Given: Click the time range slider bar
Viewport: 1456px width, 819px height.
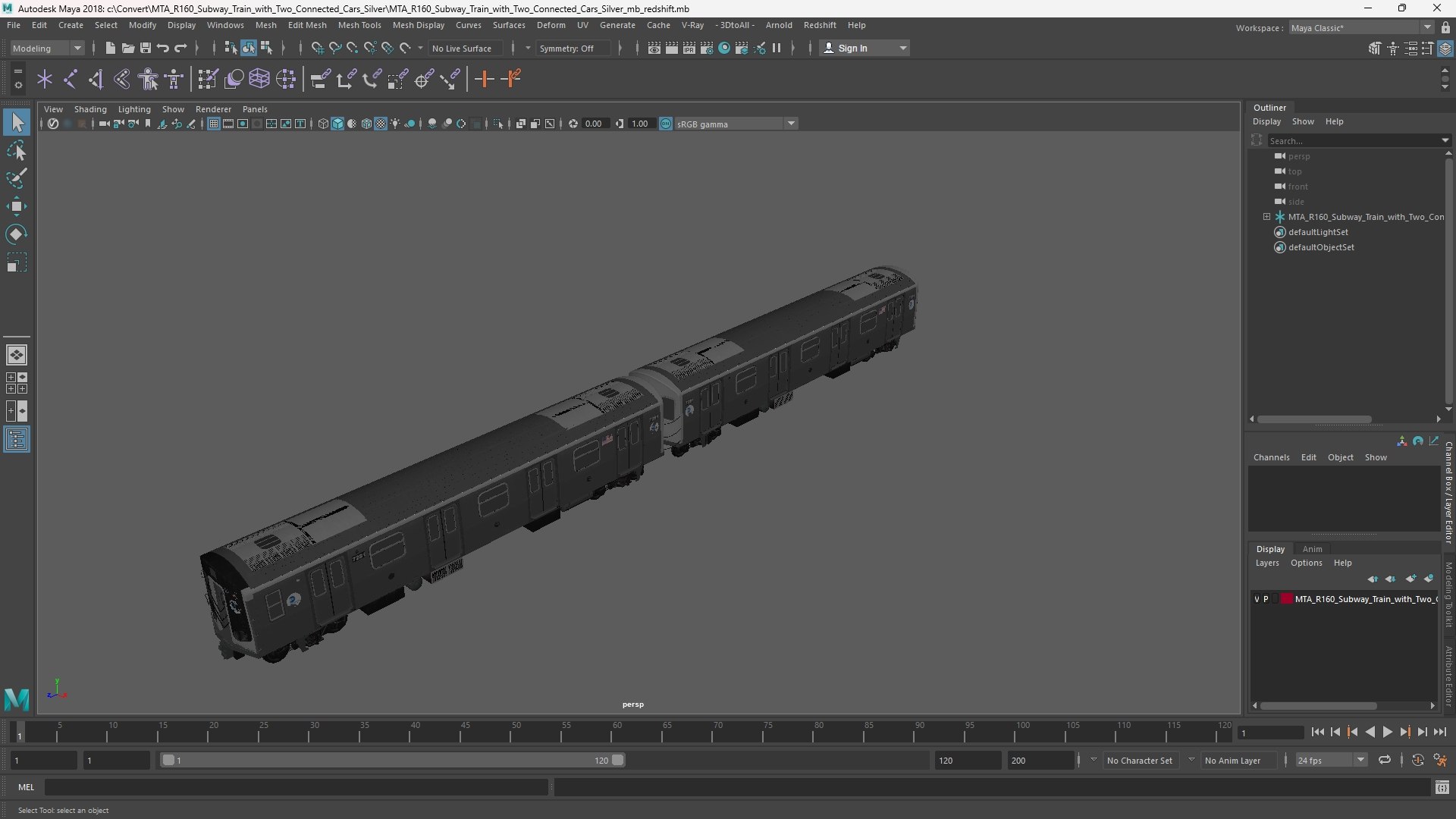Looking at the screenshot, I should pos(392,760).
